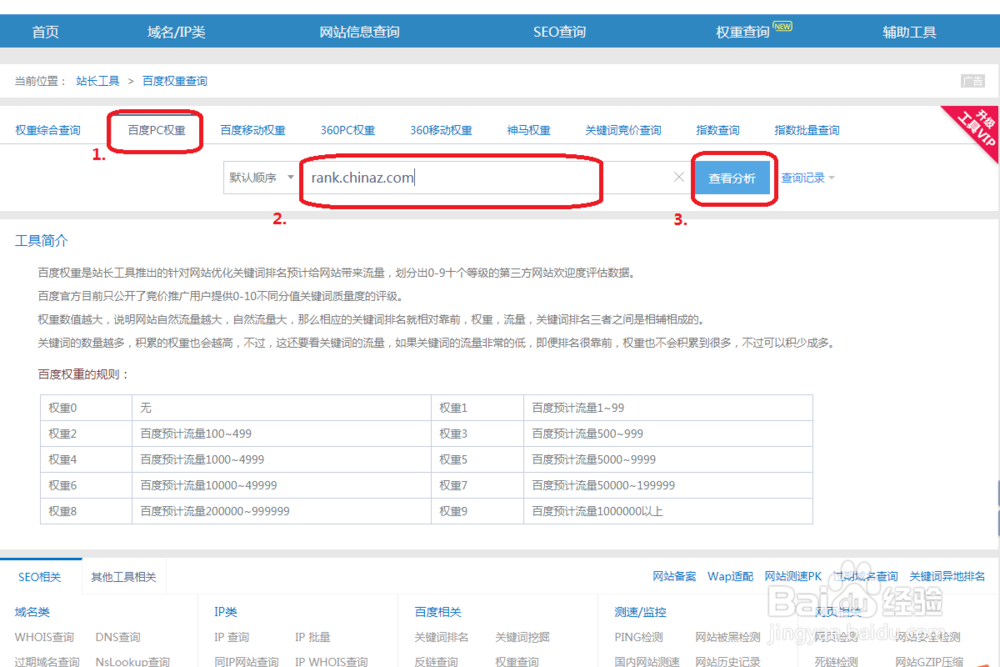Screen dimensions: 1000x667
Task: Click the 工具简介 section heading
Action: point(41,240)
